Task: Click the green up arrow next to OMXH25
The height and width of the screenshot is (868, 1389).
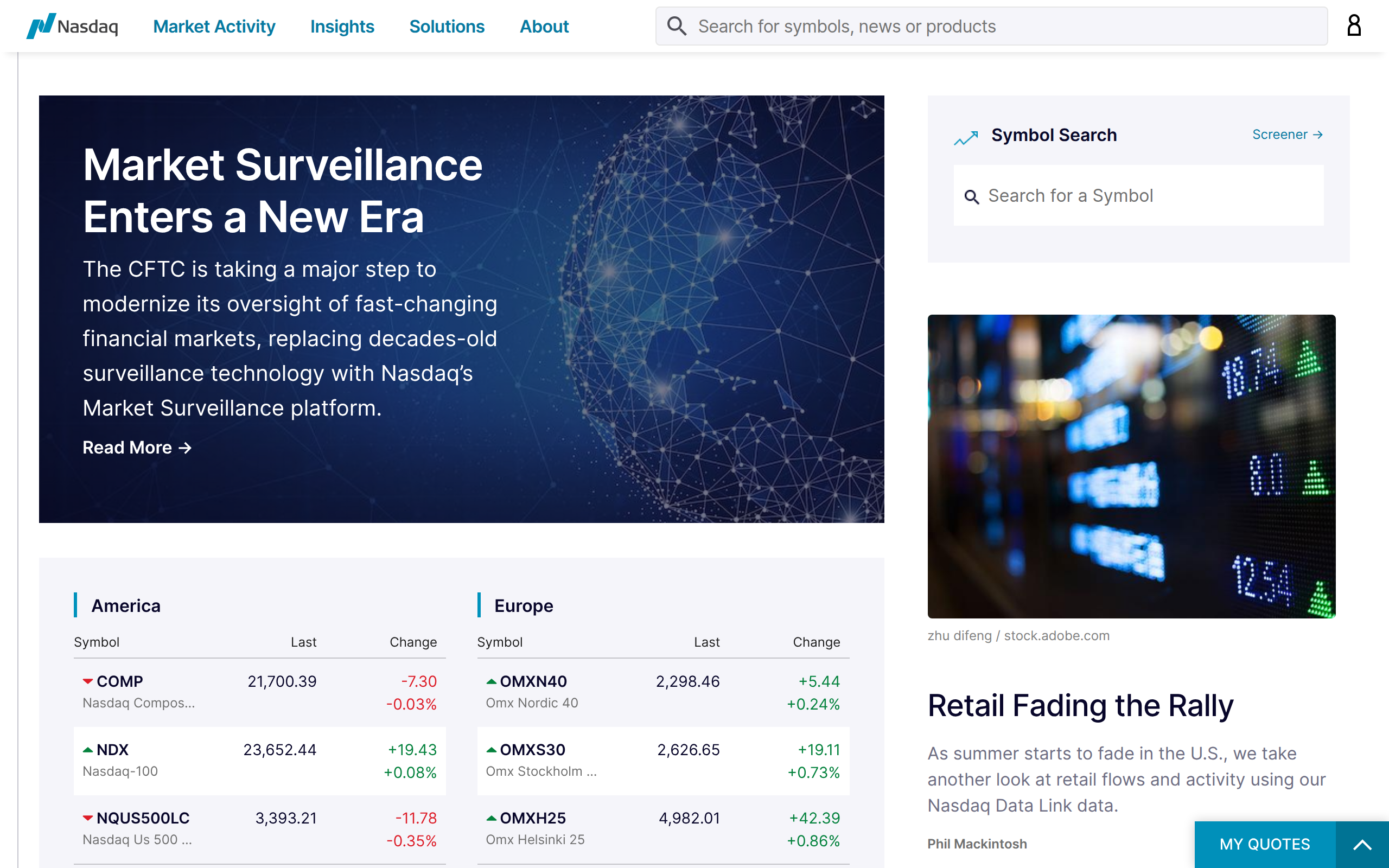Action: click(x=492, y=818)
